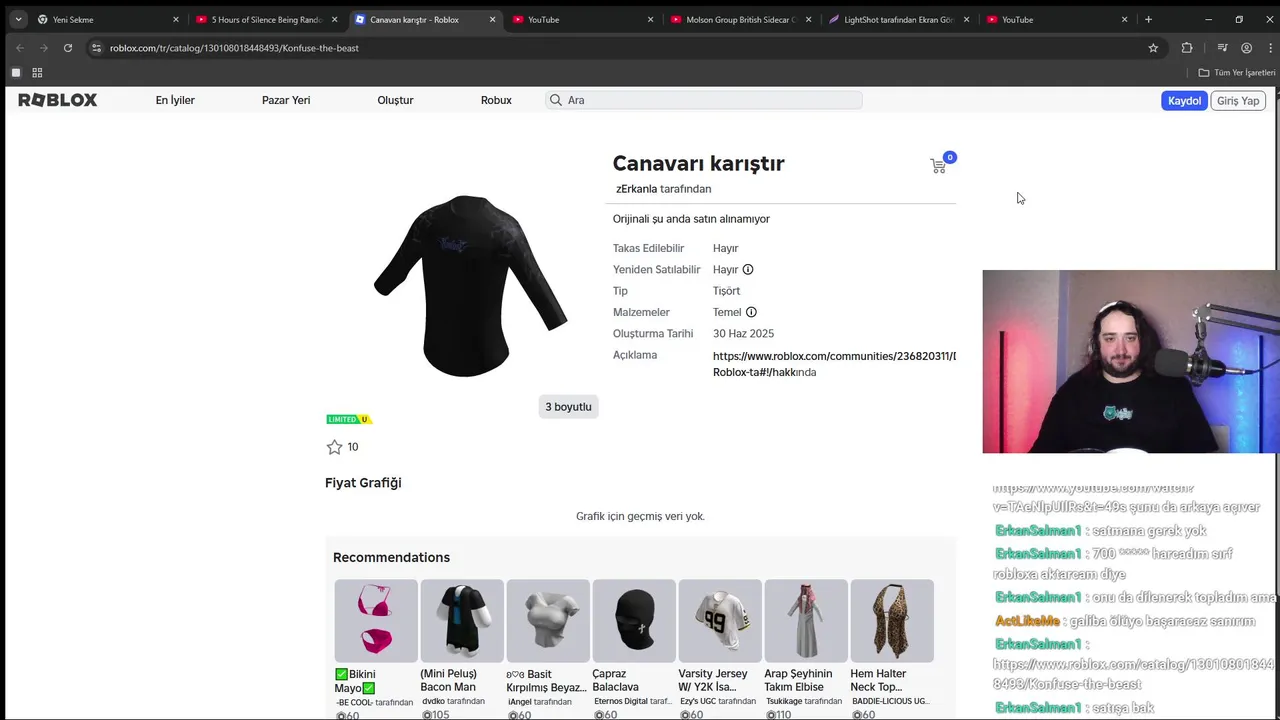
Task: Click the Giriş Yap button
Action: (x=1238, y=101)
